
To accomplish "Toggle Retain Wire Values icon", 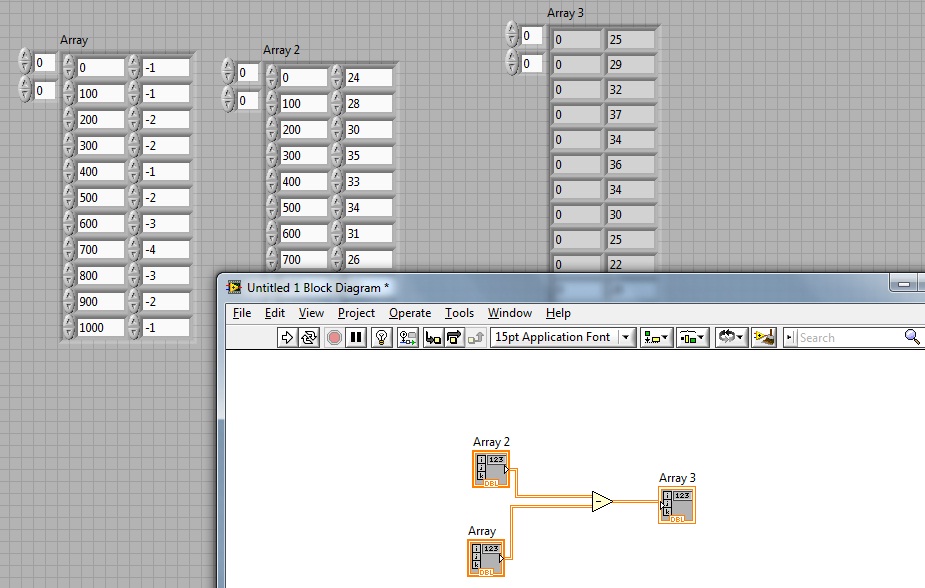I will click(x=408, y=337).
